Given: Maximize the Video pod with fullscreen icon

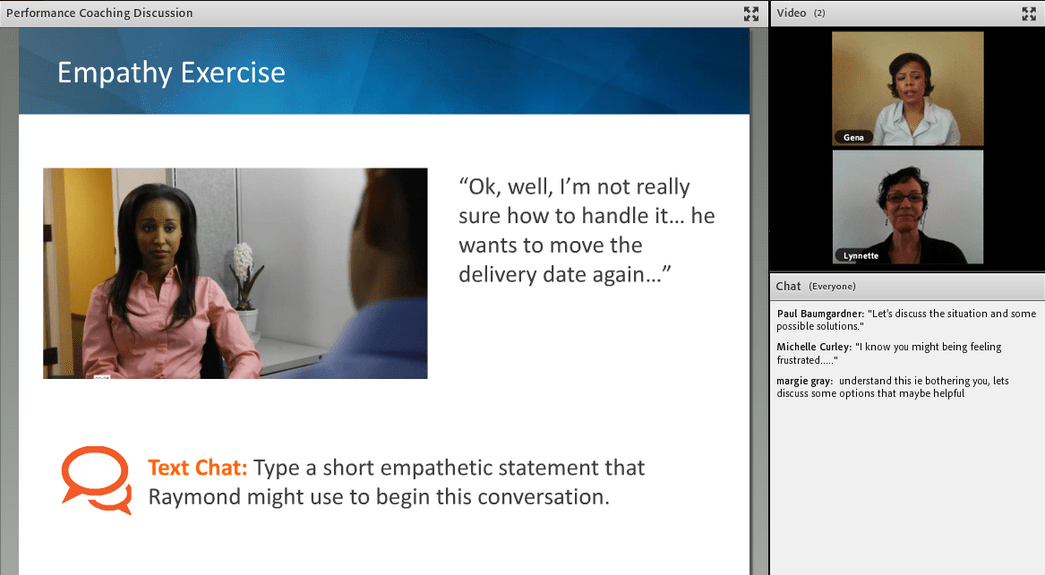Looking at the screenshot, I should 1029,13.
